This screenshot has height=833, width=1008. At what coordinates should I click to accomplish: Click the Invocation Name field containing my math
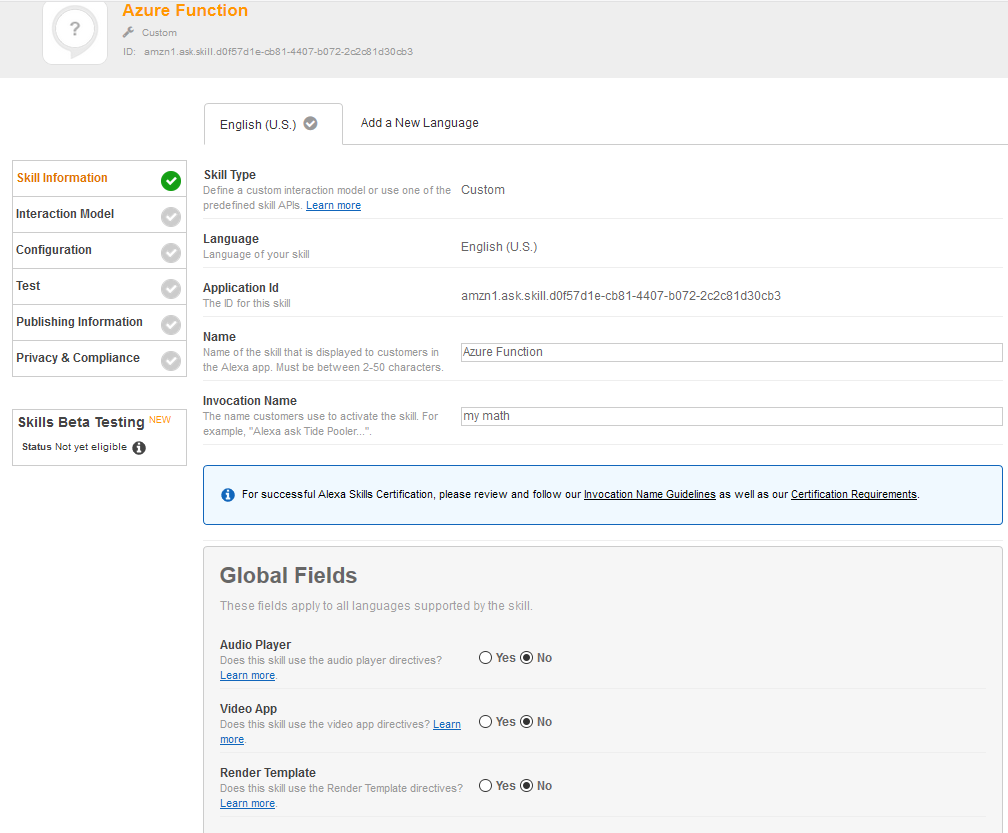[x=732, y=416]
